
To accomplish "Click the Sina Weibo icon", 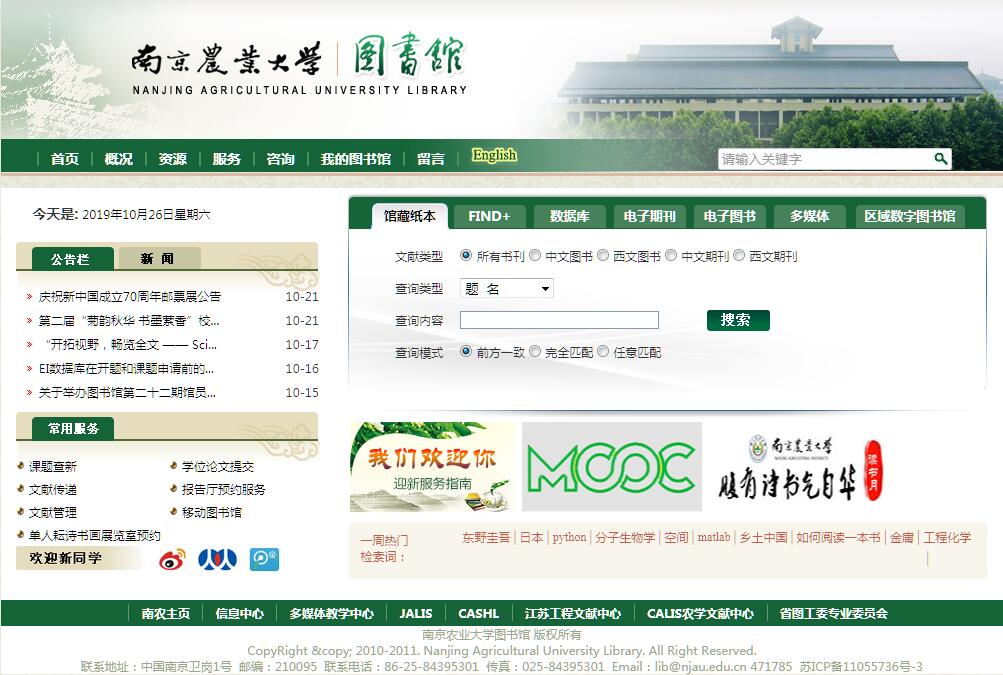I will click(x=172, y=559).
